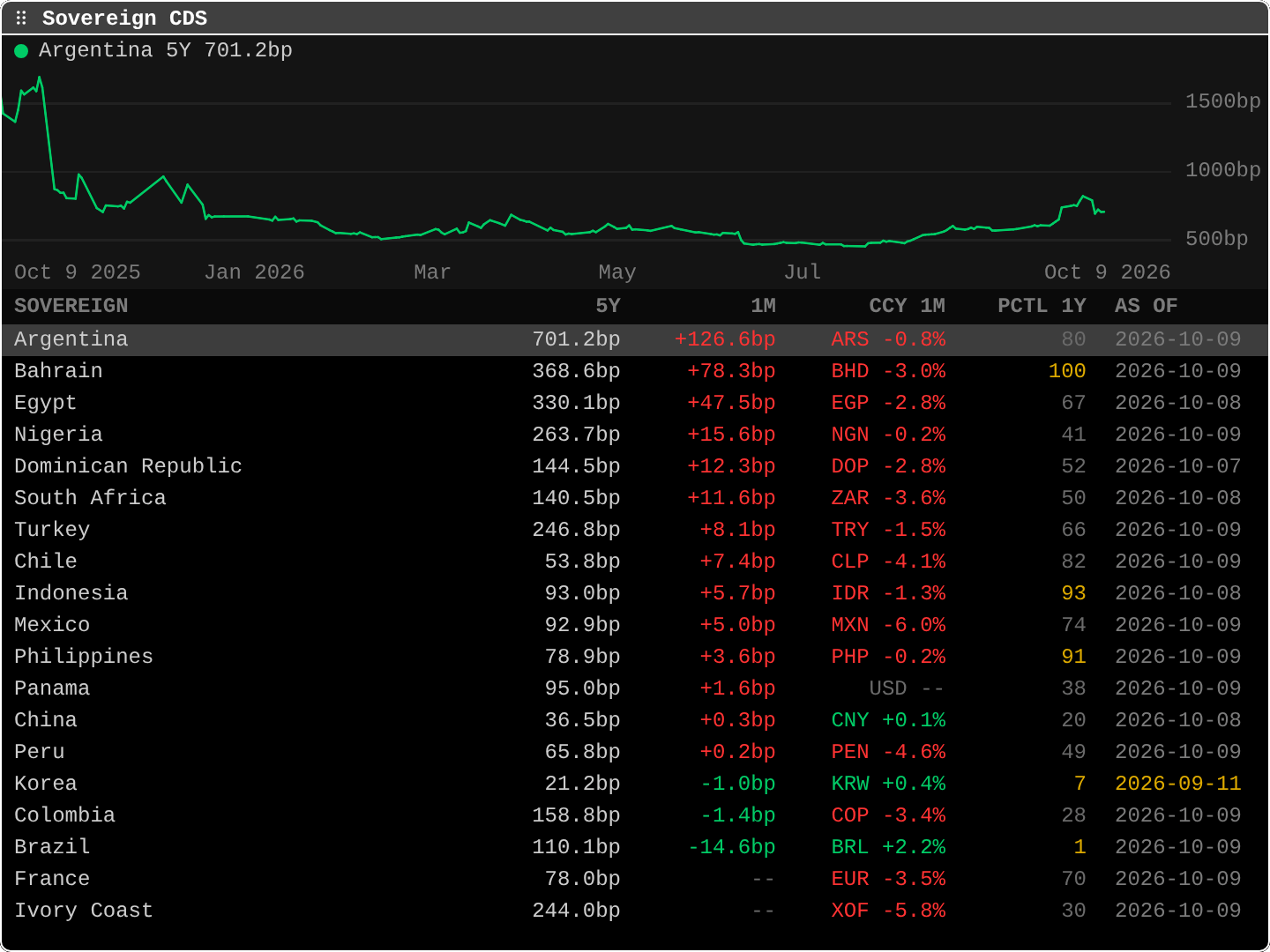This screenshot has width=1270, height=952.
Task: Sort by the 5Y column header
Action: [608, 306]
